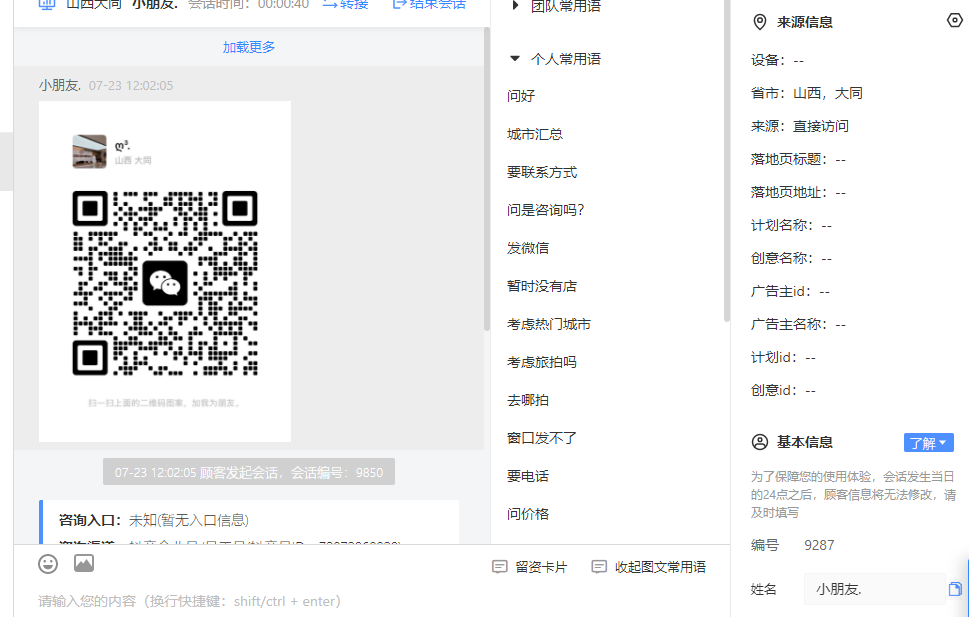Focus the message input box
Viewport: 969px width, 617px height.
pyautogui.click(x=371, y=601)
